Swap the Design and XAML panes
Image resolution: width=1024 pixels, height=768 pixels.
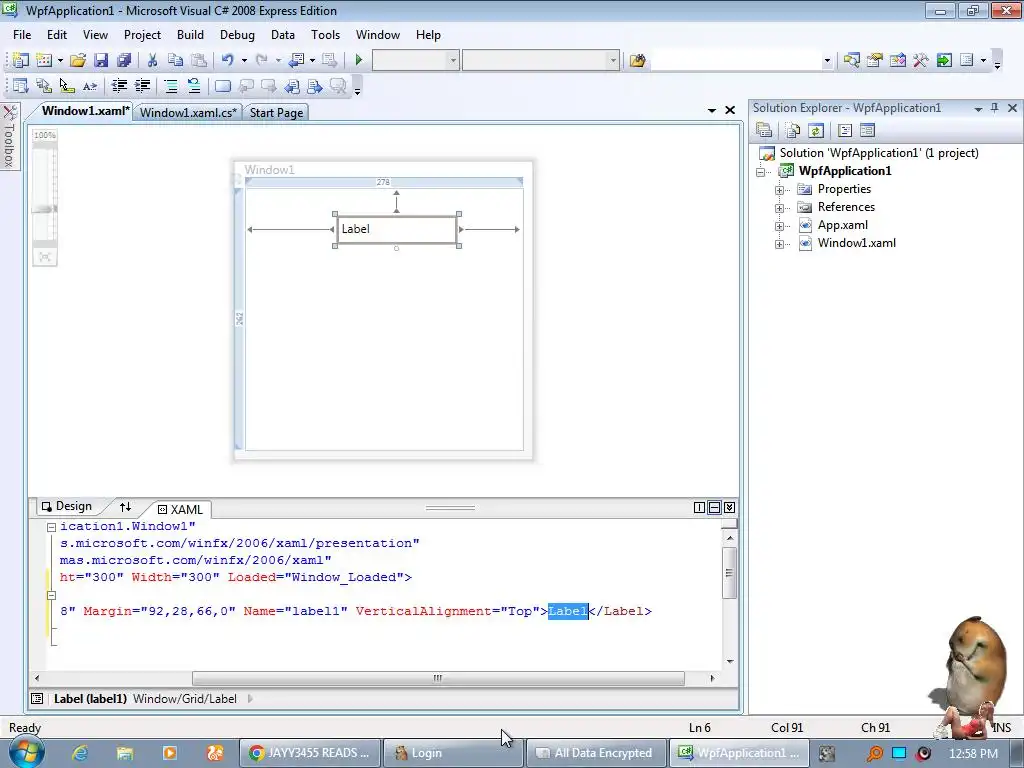tap(125, 507)
